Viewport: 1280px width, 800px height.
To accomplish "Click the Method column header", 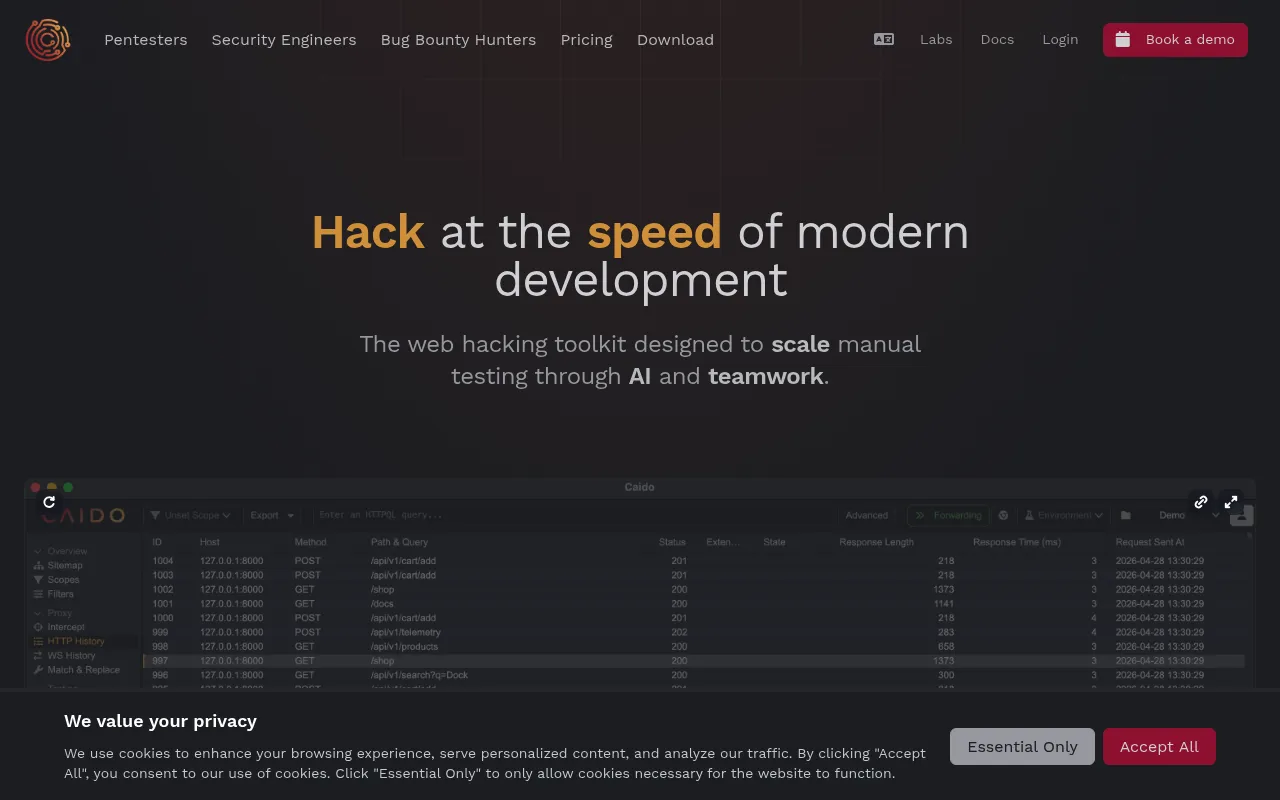I will pos(310,542).
